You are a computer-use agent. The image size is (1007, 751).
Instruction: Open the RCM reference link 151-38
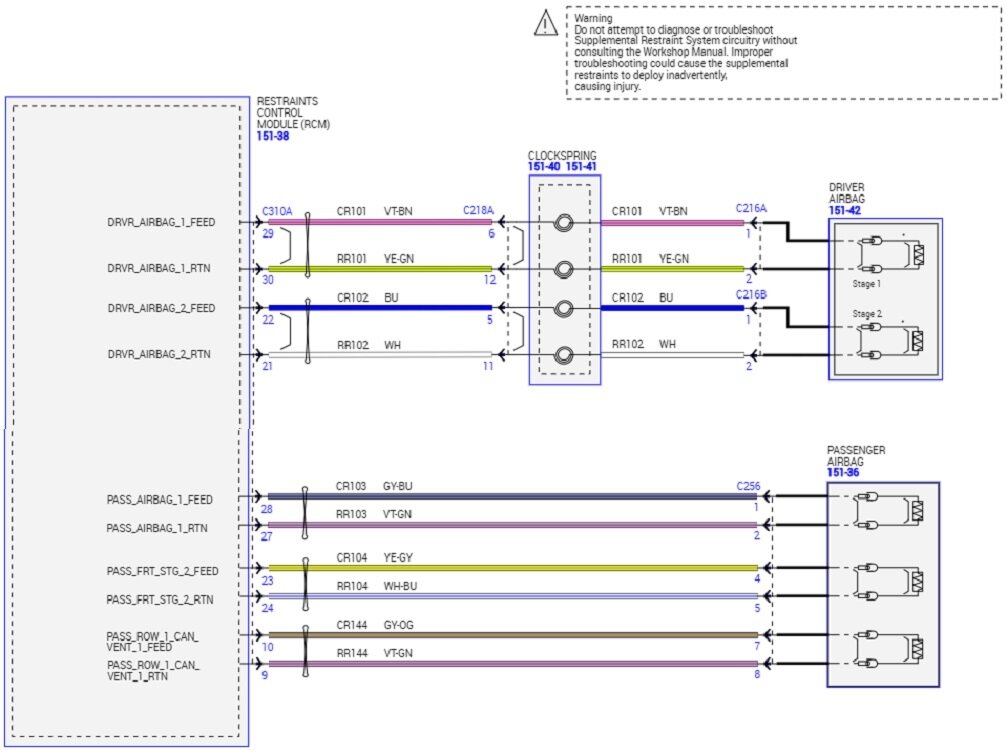pyautogui.click(x=272, y=137)
